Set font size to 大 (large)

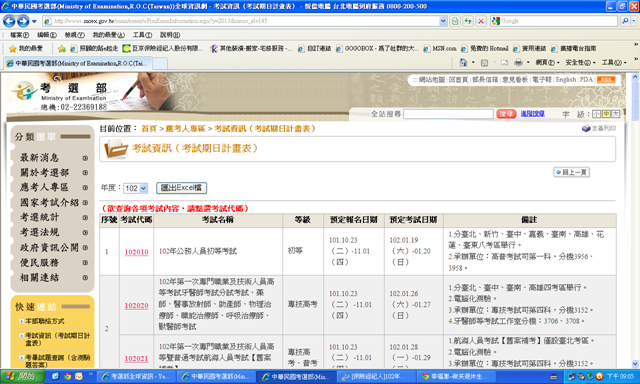tap(616, 114)
